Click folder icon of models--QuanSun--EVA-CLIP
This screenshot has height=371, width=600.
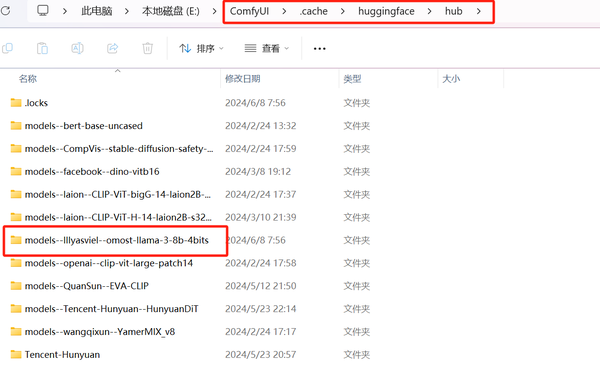(x=16, y=286)
